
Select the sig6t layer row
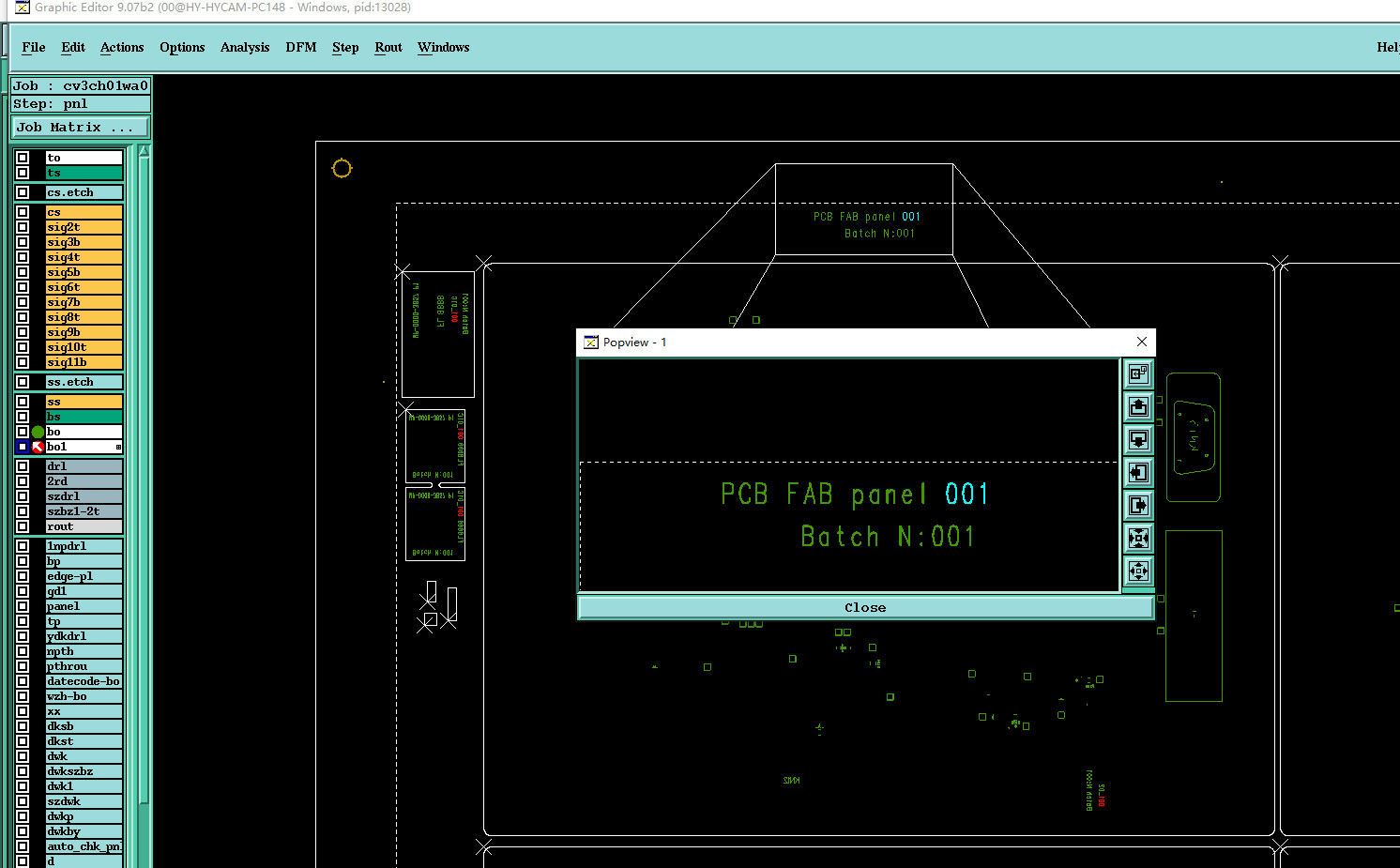[x=84, y=287]
